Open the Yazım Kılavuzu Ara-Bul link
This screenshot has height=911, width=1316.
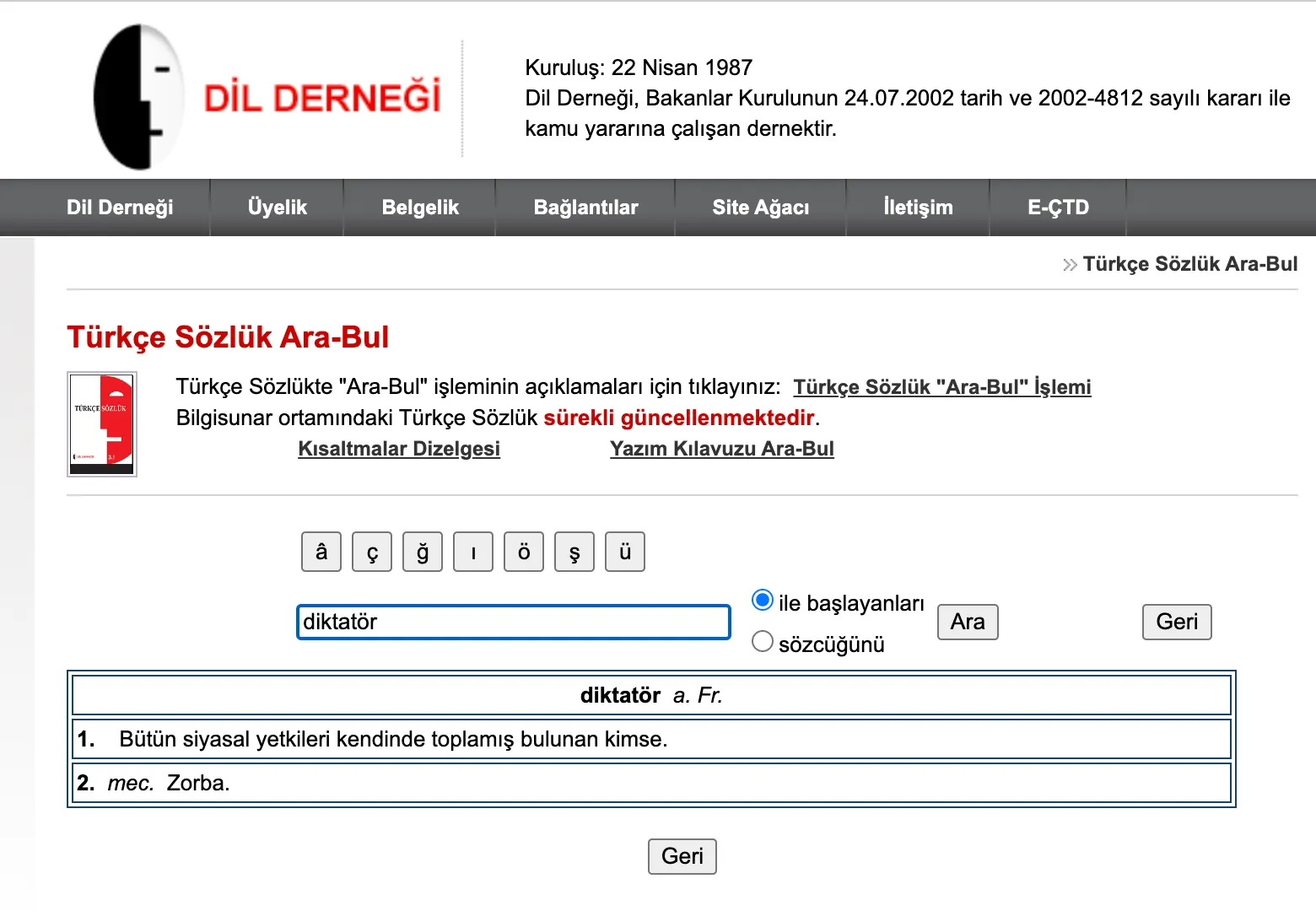pos(722,449)
